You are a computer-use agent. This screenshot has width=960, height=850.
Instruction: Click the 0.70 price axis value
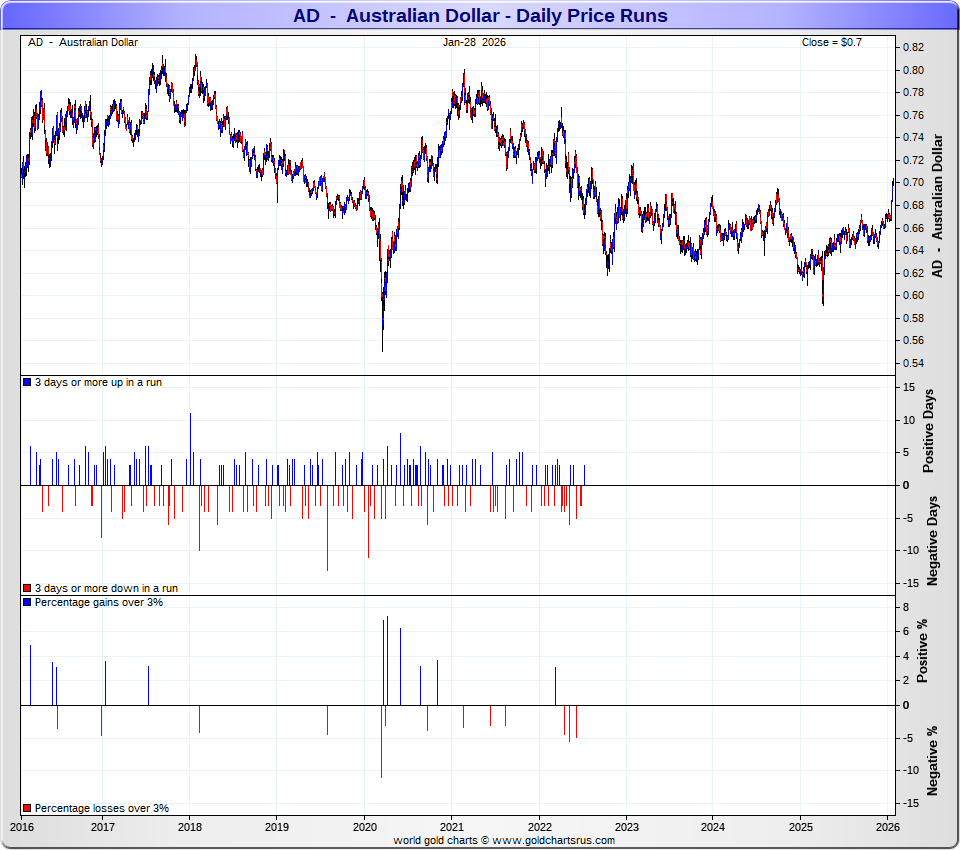click(913, 182)
